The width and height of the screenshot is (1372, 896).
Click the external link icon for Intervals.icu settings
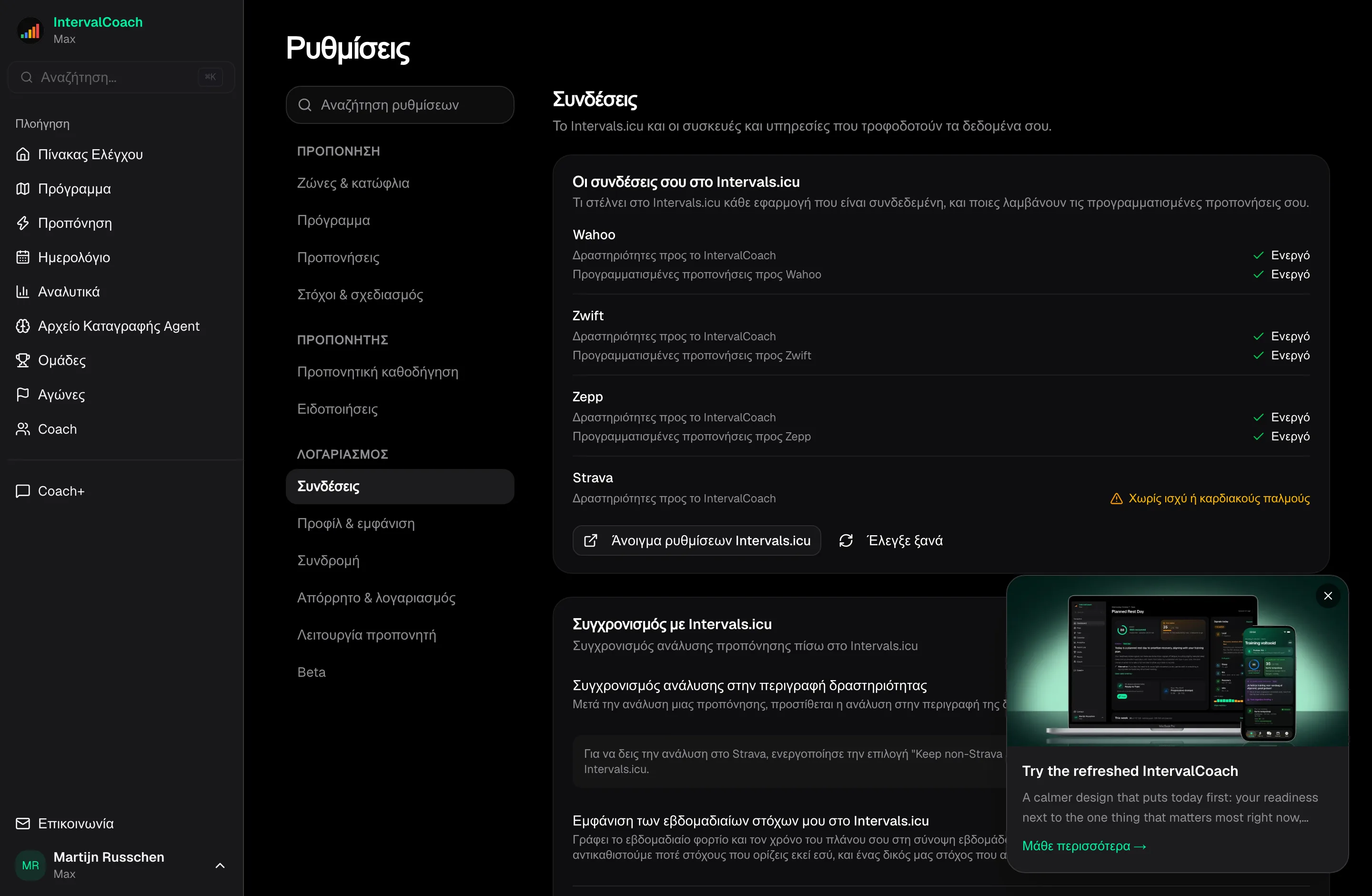(590, 540)
